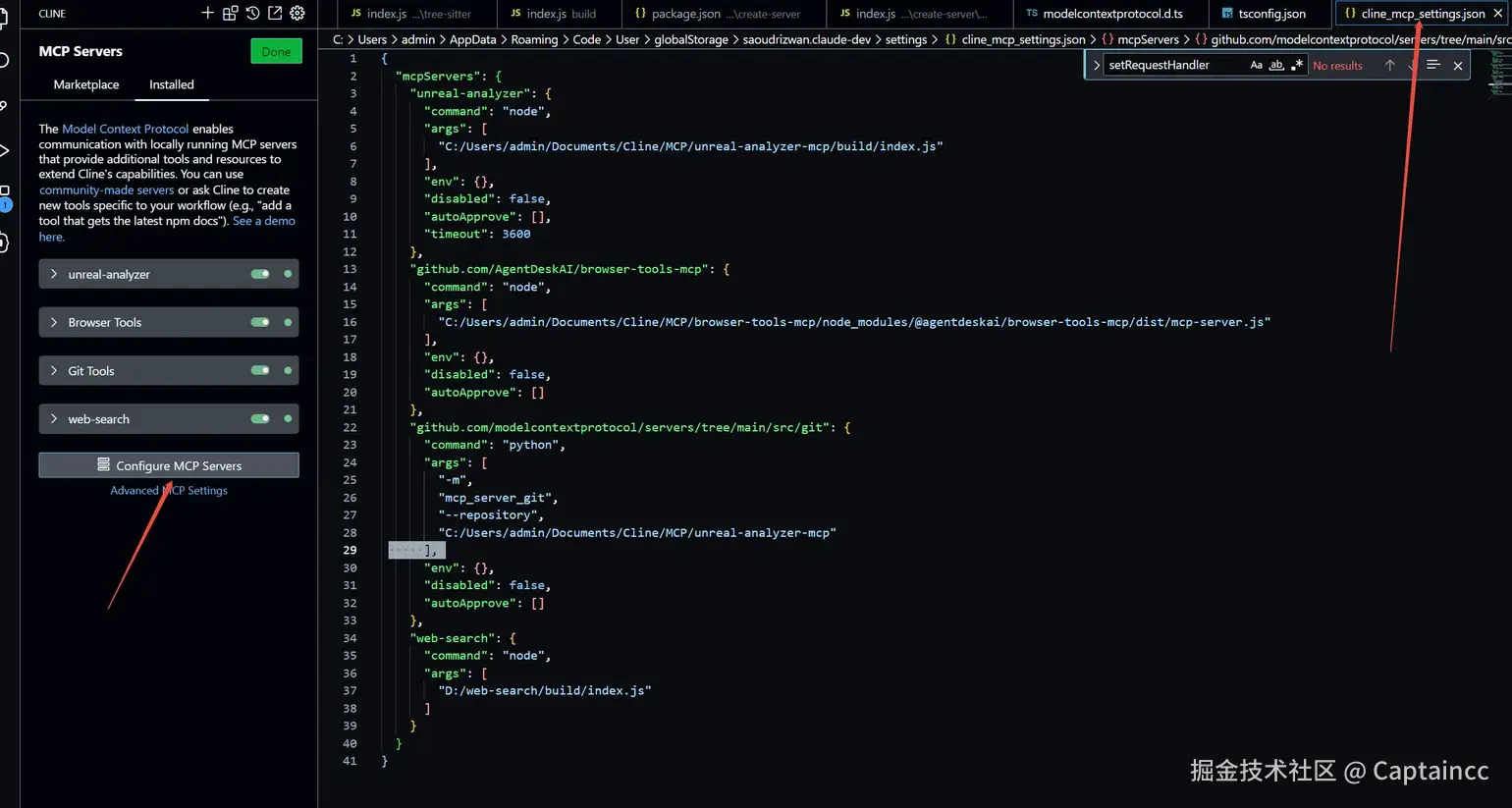Click the editor minimap
Image resolution: width=1512 pixels, height=808 pixels.
pos(1499,74)
